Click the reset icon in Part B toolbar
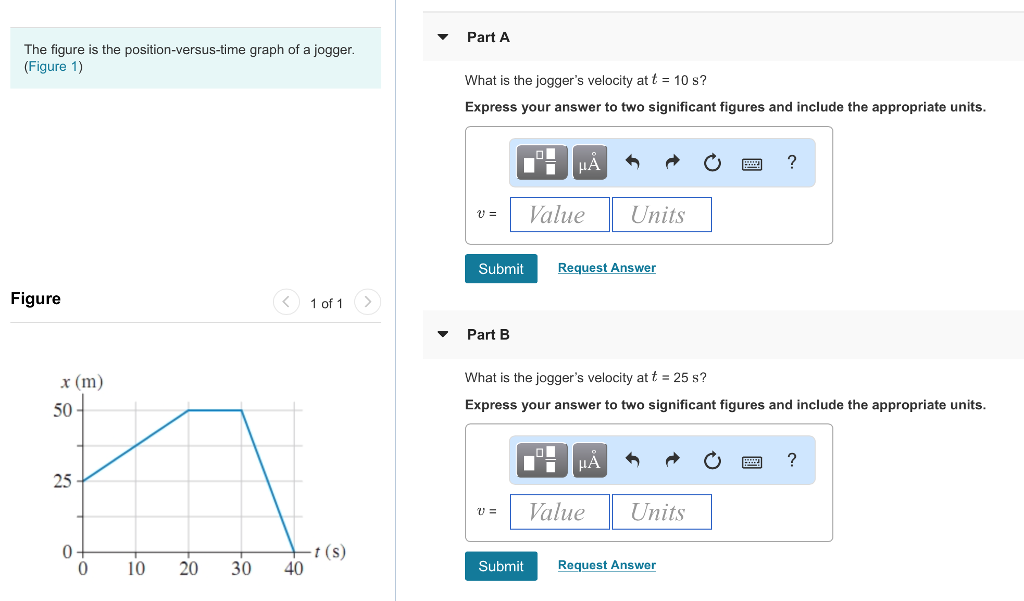 (x=712, y=460)
